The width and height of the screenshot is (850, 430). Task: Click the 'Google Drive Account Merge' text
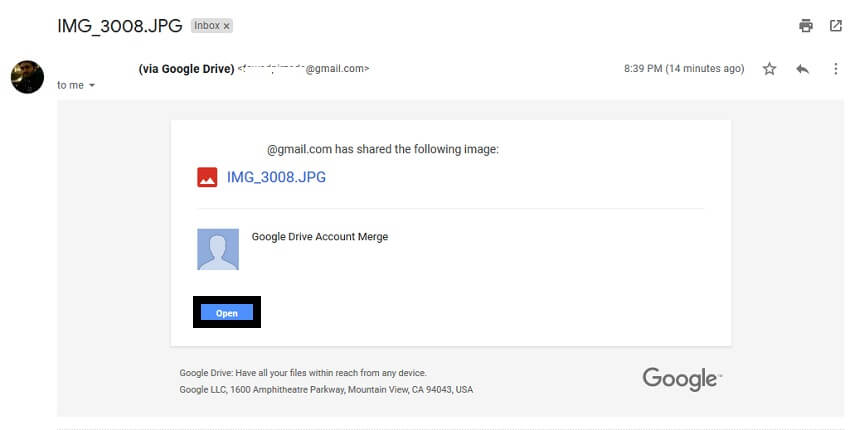[320, 236]
